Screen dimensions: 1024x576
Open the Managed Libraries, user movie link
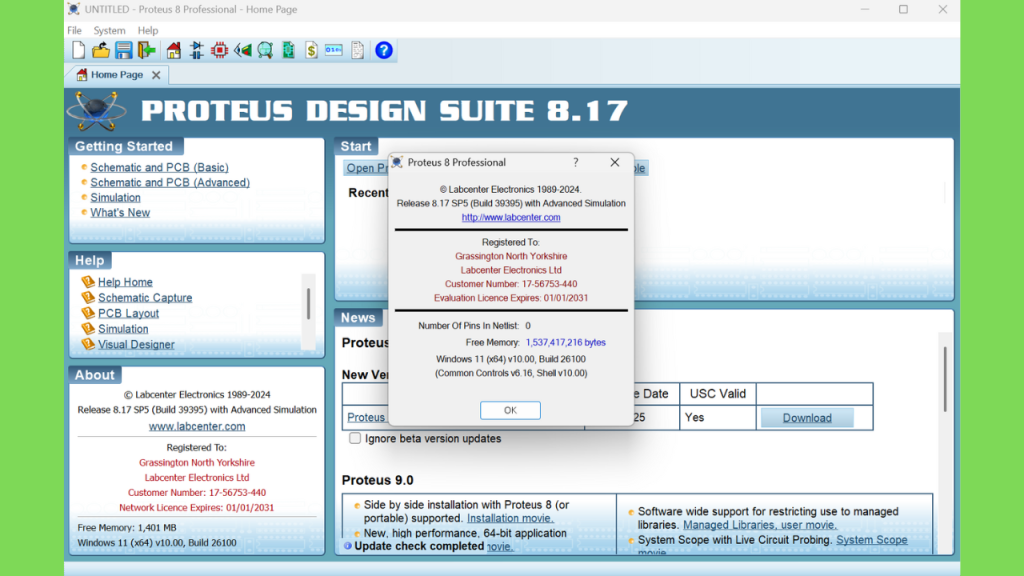760,525
